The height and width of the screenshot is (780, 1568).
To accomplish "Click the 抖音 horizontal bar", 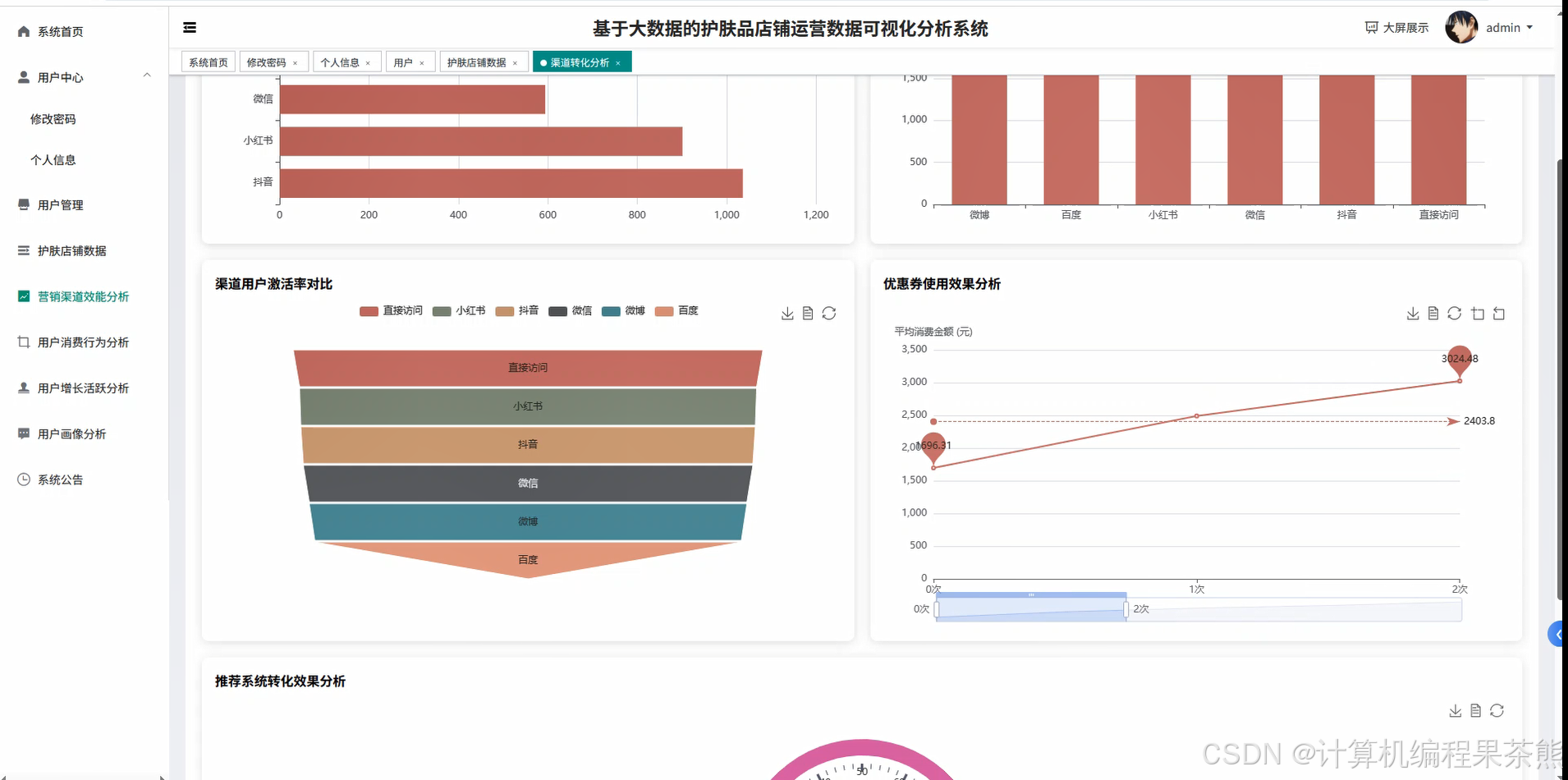I will (511, 183).
